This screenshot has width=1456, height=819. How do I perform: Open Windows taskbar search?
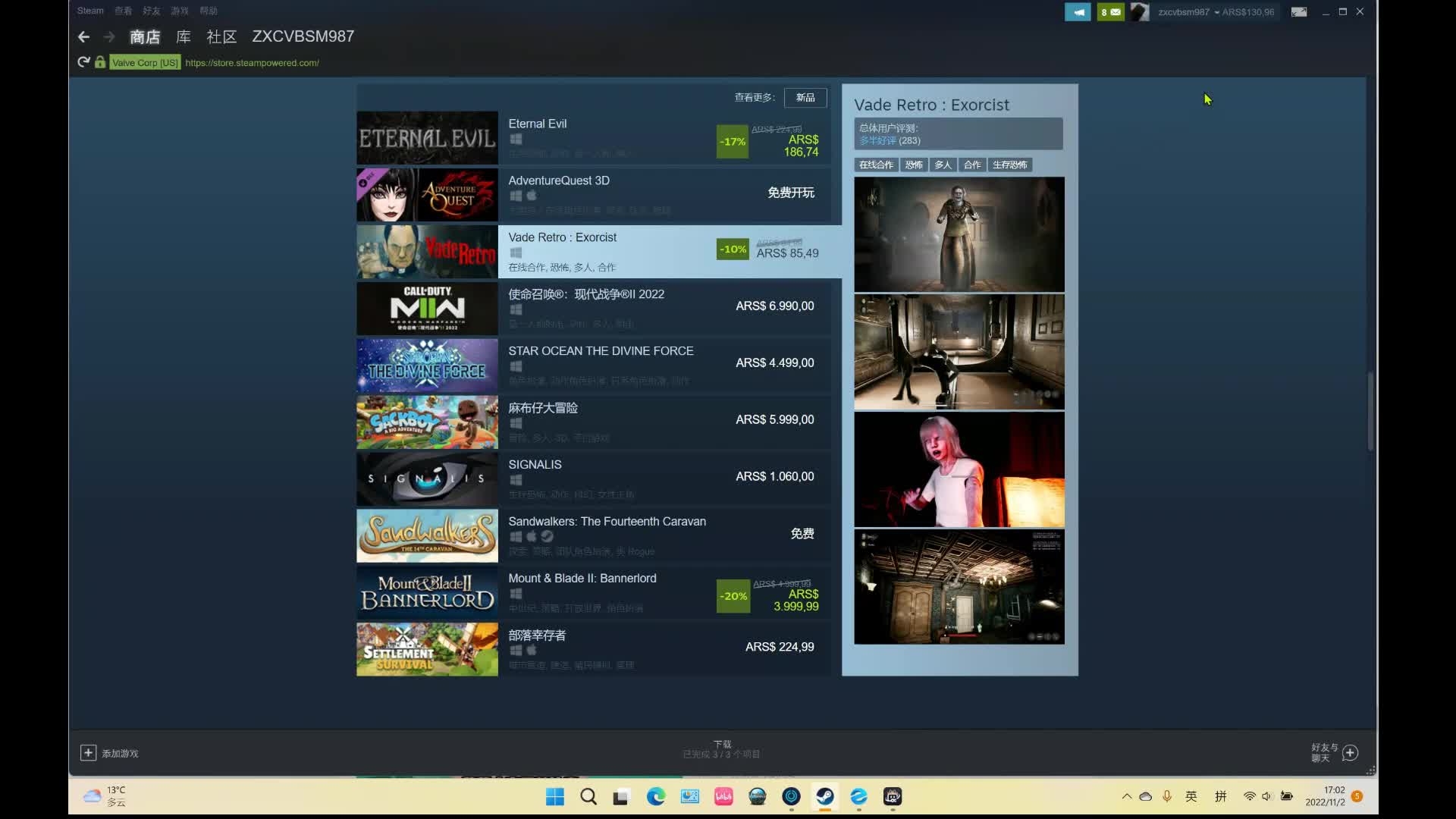pos(588,796)
